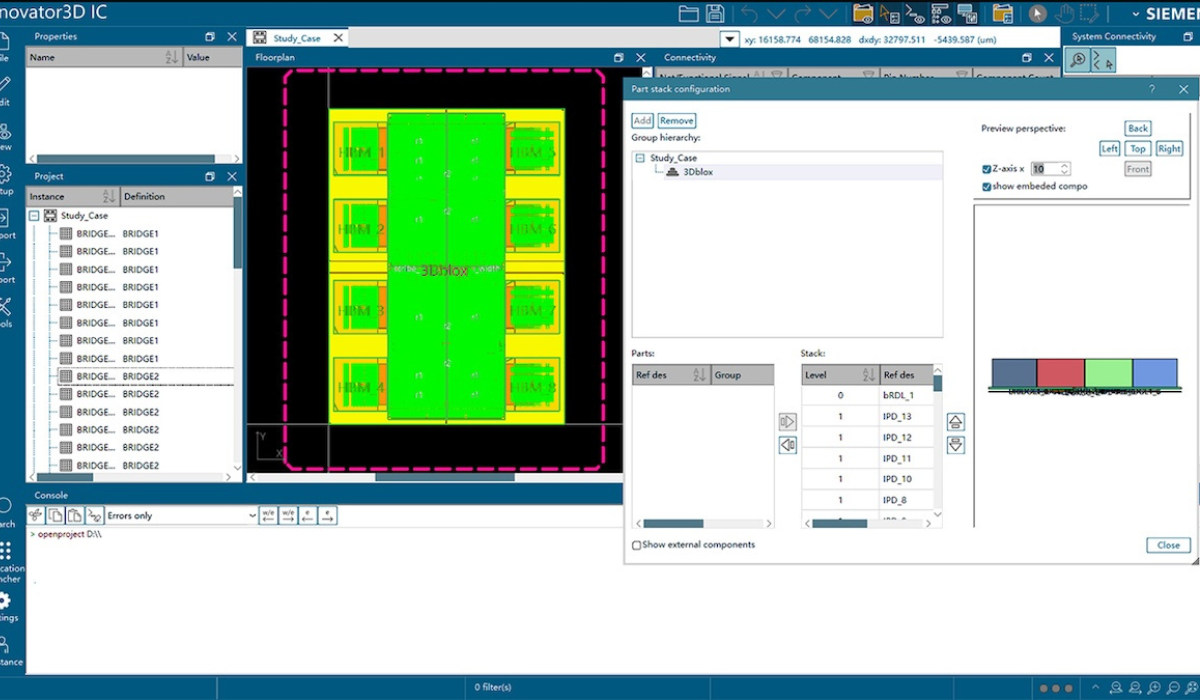Collapse the Study_Case node in Project tree

click(x=33, y=215)
